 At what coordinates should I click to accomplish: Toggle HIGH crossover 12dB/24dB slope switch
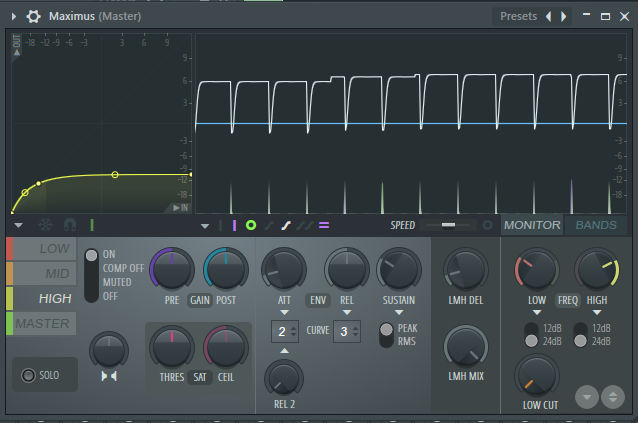[580, 335]
